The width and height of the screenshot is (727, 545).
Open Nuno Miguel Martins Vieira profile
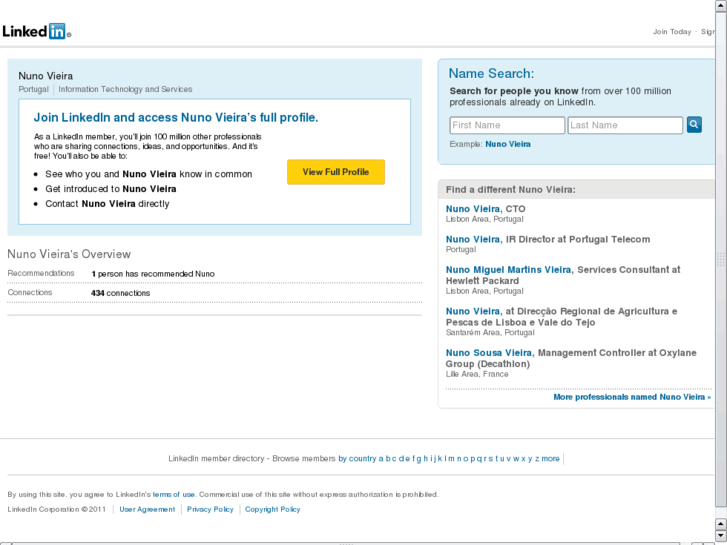pos(508,270)
